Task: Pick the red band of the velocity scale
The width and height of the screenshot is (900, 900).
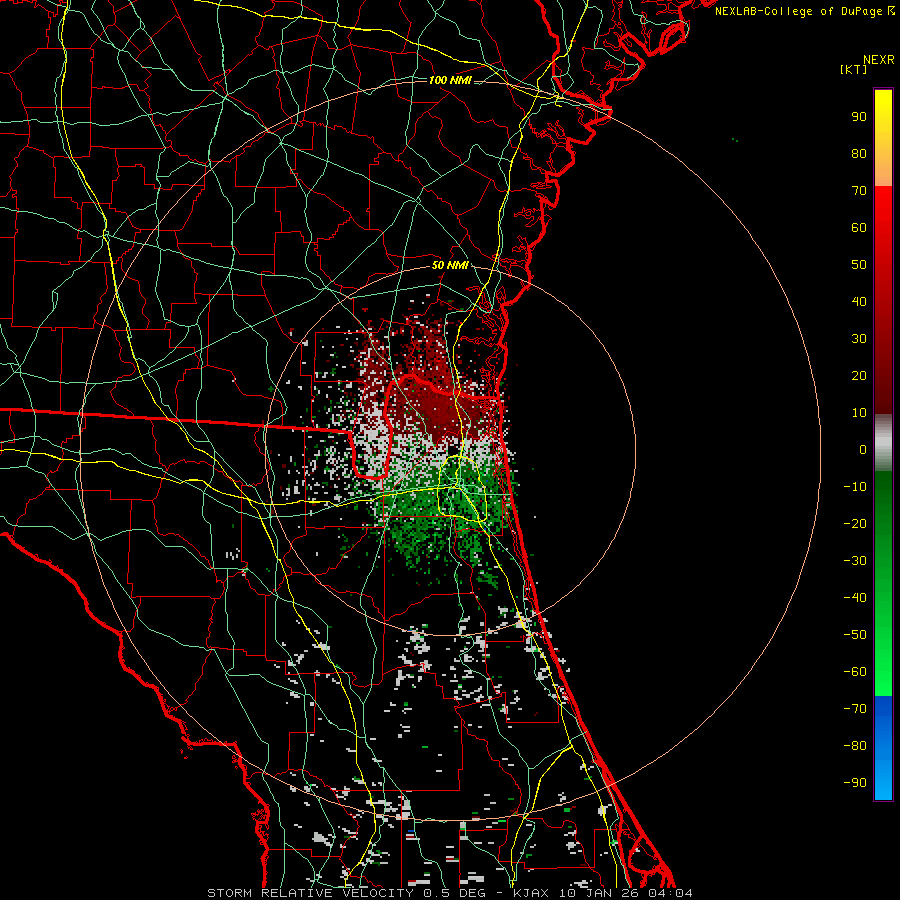Action: pyautogui.click(x=883, y=300)
